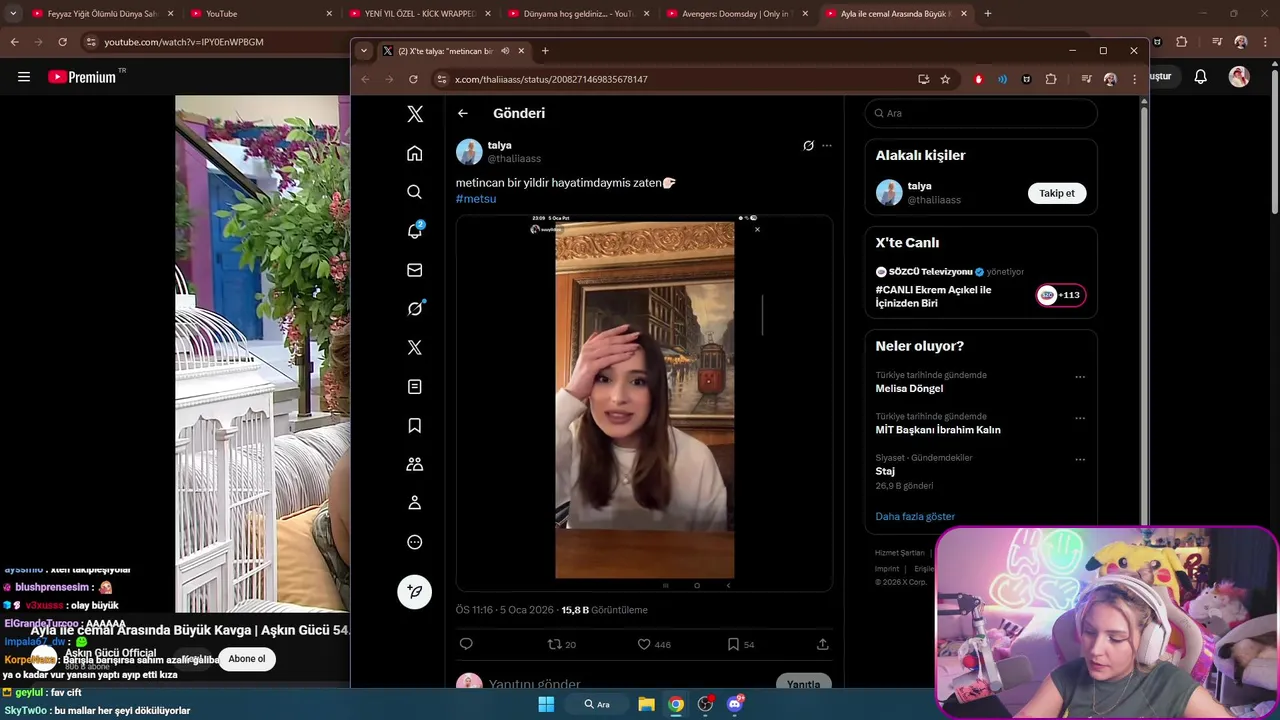The width and height of the screenshot is (1280, 720).
Task: Open options for Melisa Döngel trend
Action: click(x=1080, y=377)
